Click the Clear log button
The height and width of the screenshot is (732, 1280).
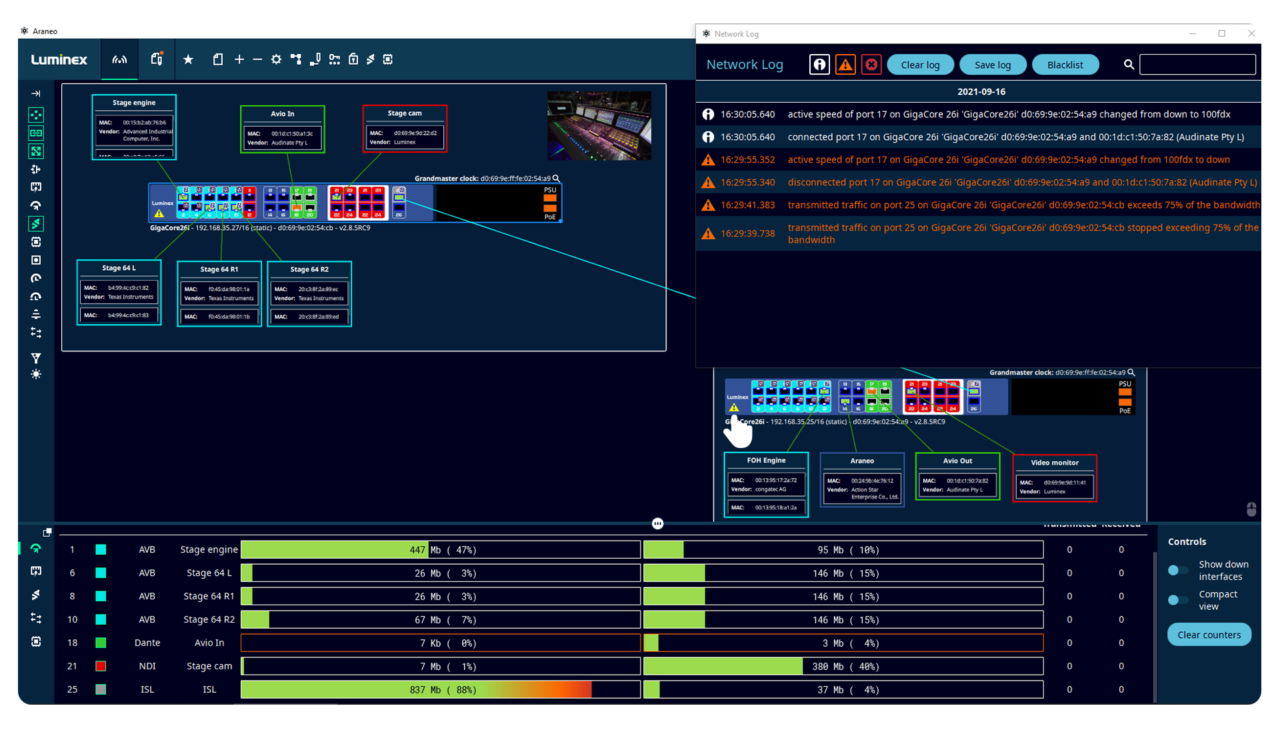click(920, 65)
